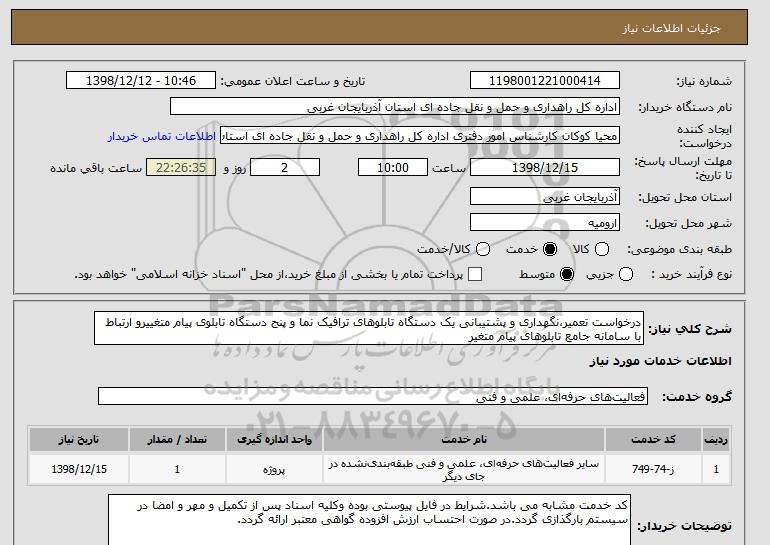Click the need date cell 1398/12/15 in table
This screenshot has height=545, width=770.
coord(79,469)
